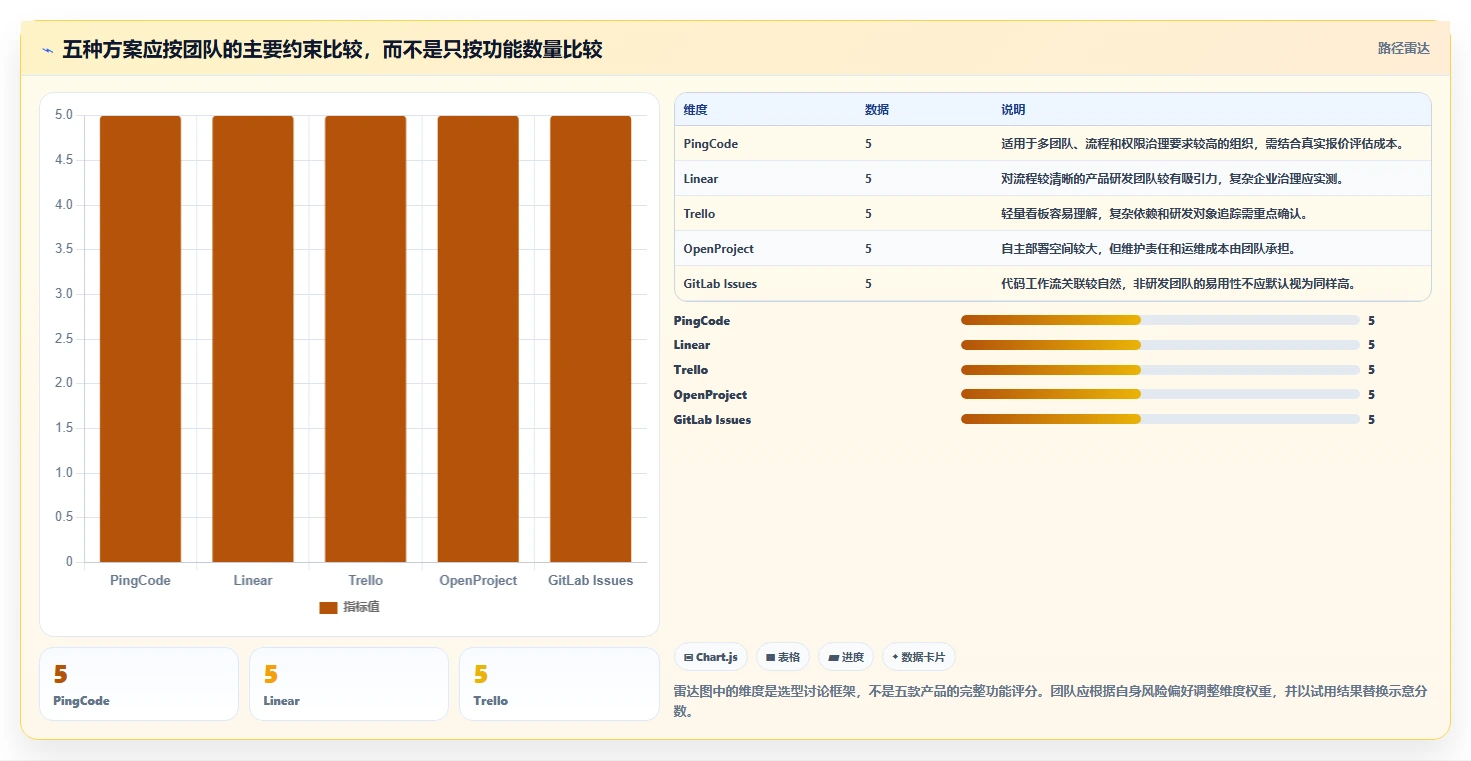Click the OpenProject label on the chart x-axis
This screenshot has height=761, width=1471.
(478, 580)
